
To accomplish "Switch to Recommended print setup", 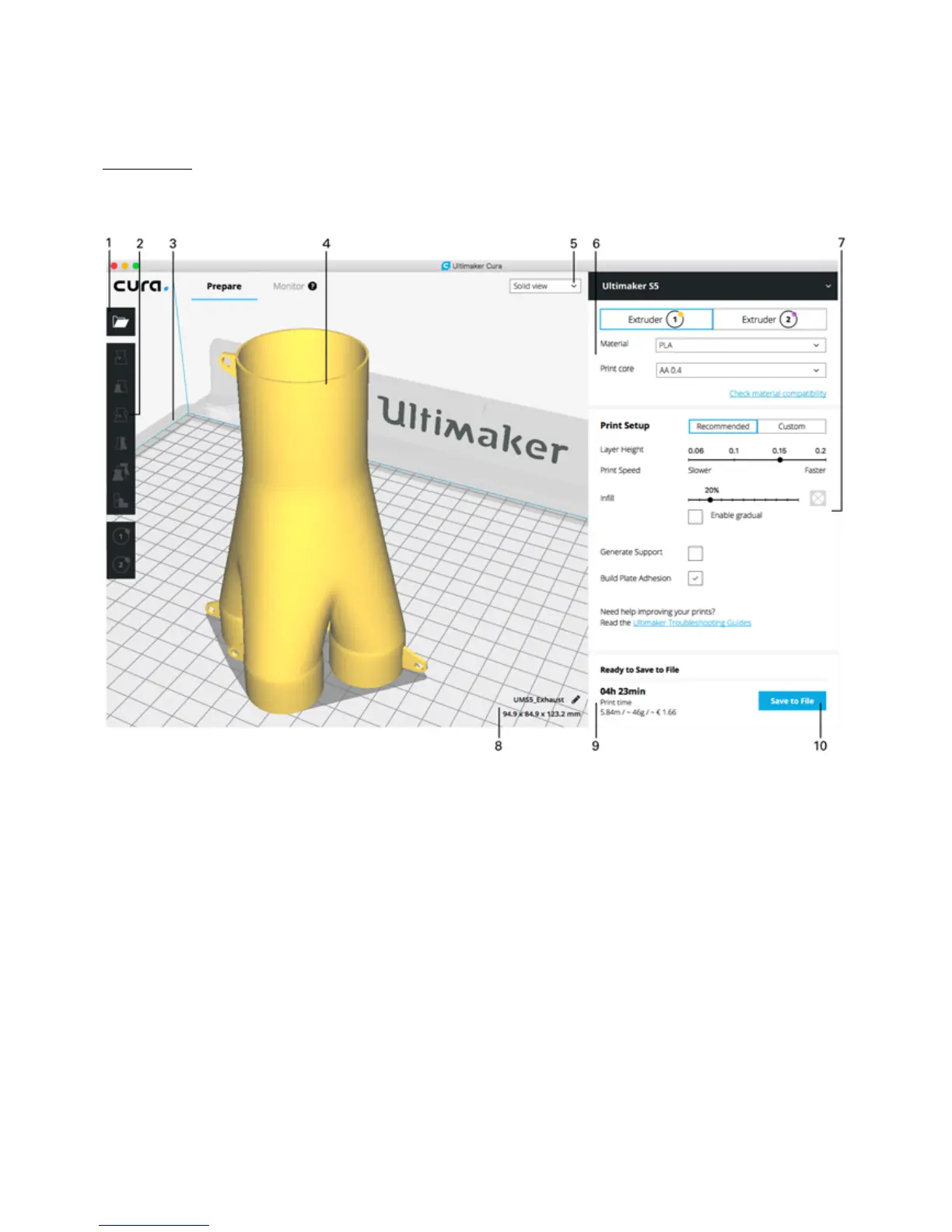I will tap(723, 426).
